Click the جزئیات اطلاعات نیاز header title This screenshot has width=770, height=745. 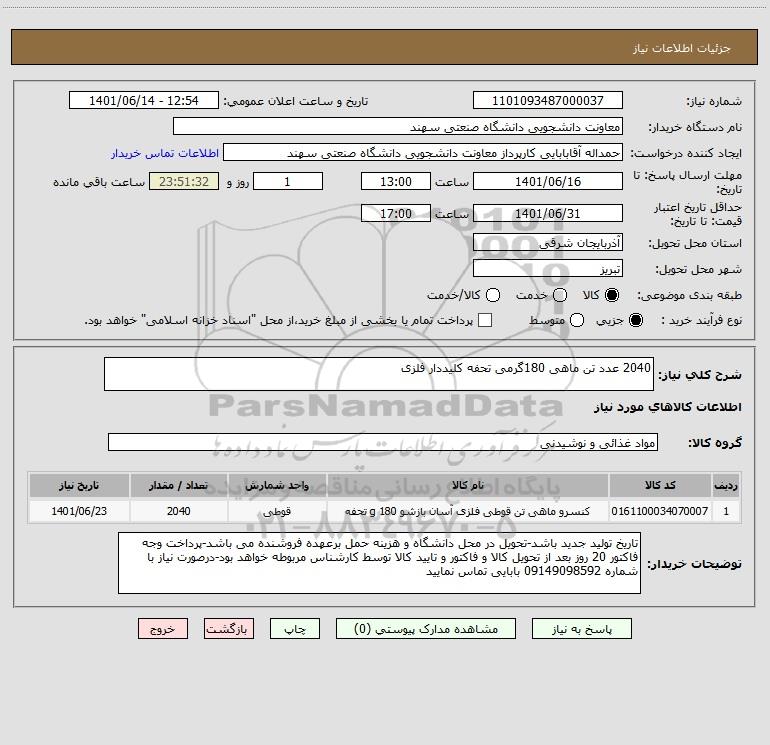[682, 48]
